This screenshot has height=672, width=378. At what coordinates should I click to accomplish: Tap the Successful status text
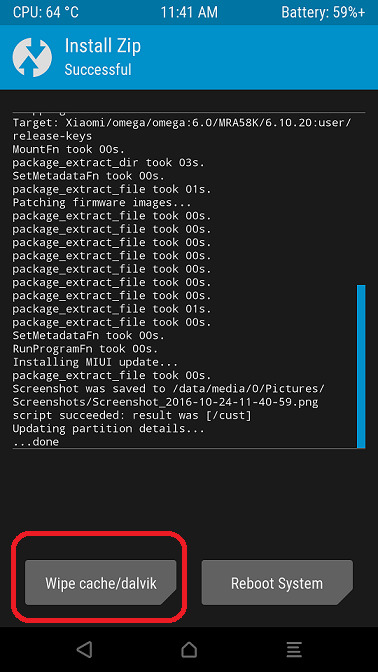point(98,69)
